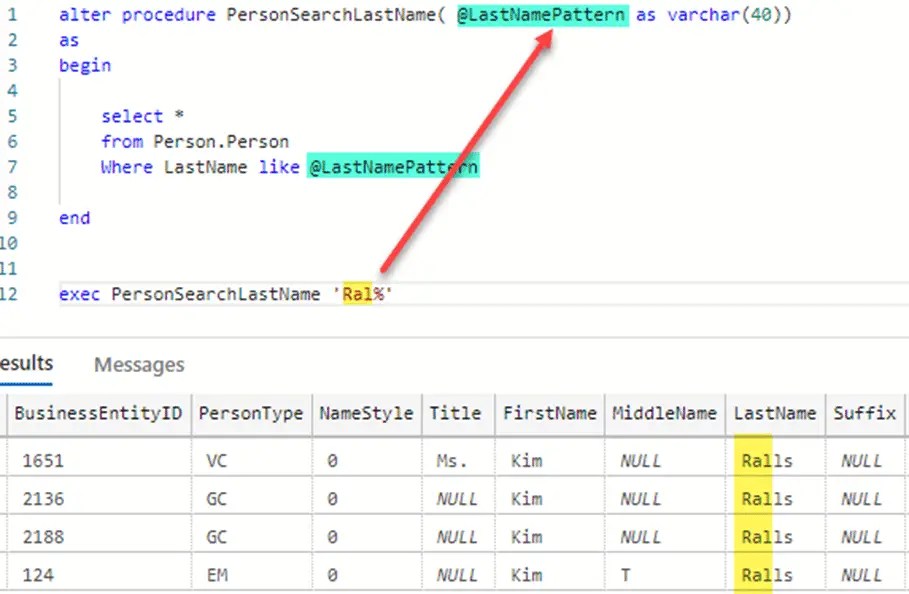The image size is (909, 594).
Task: Sort by BusinessEntityID column header
Action: click(99, 413)
